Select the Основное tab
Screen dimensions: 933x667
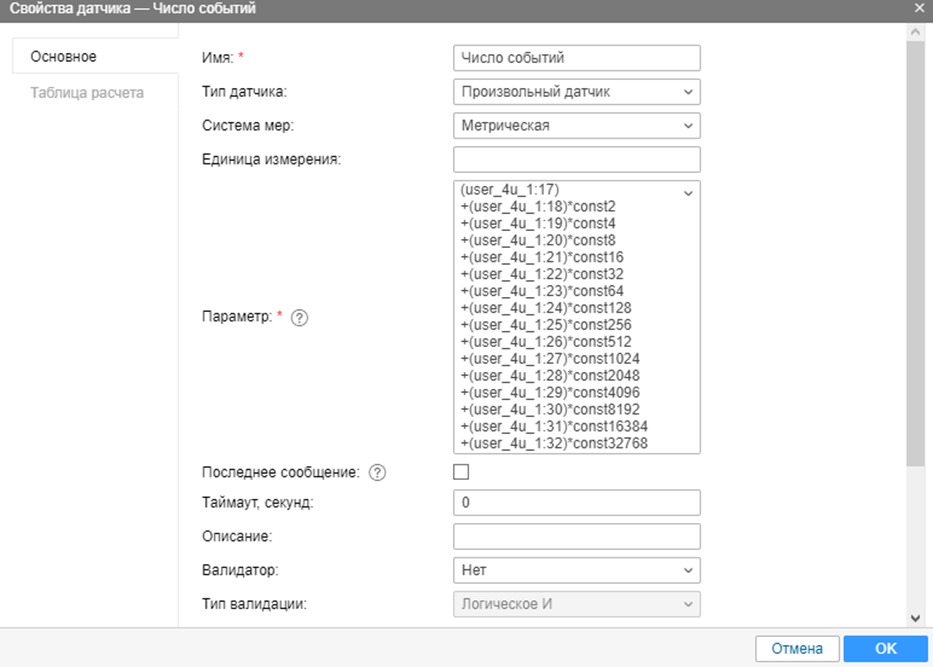pyautogui.click(x=64, y=57)
